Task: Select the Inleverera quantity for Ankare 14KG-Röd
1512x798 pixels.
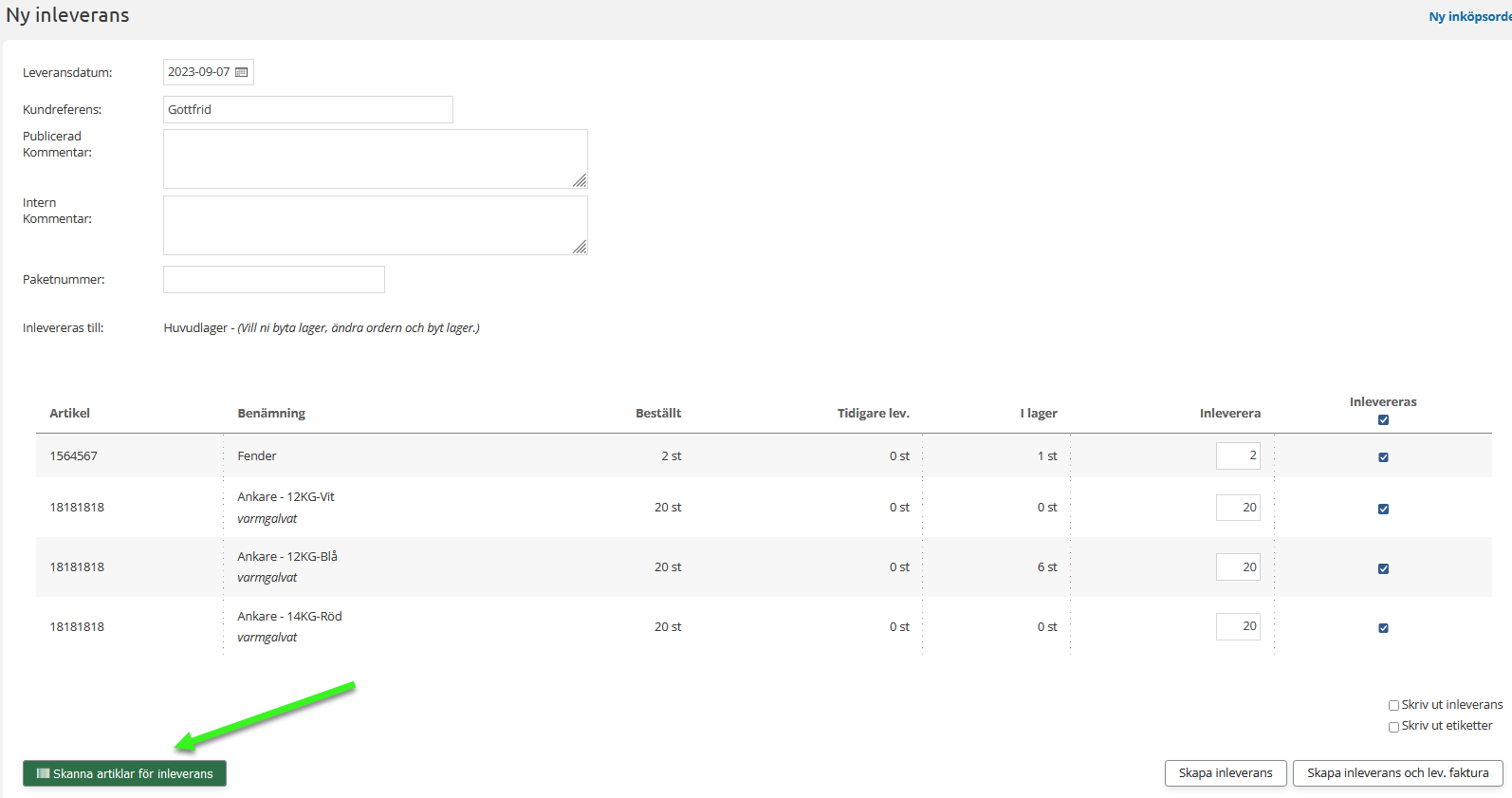Action: click(1238, 626)
